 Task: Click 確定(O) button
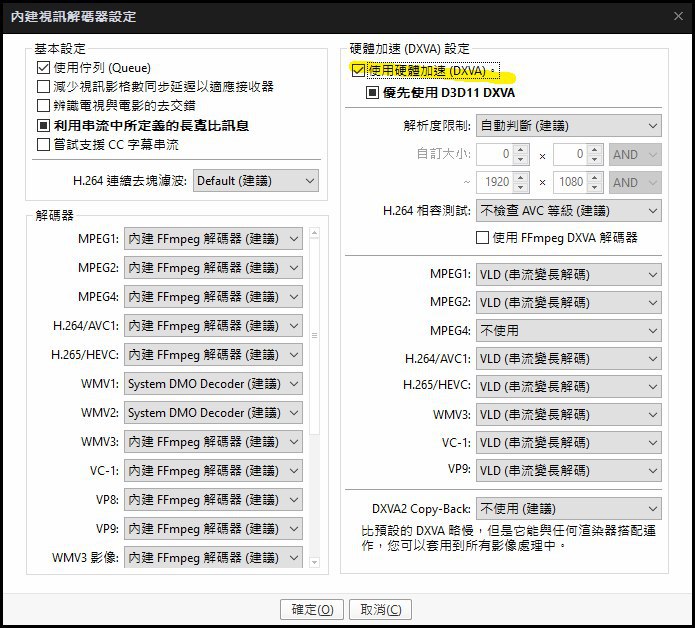coord(312,610)
